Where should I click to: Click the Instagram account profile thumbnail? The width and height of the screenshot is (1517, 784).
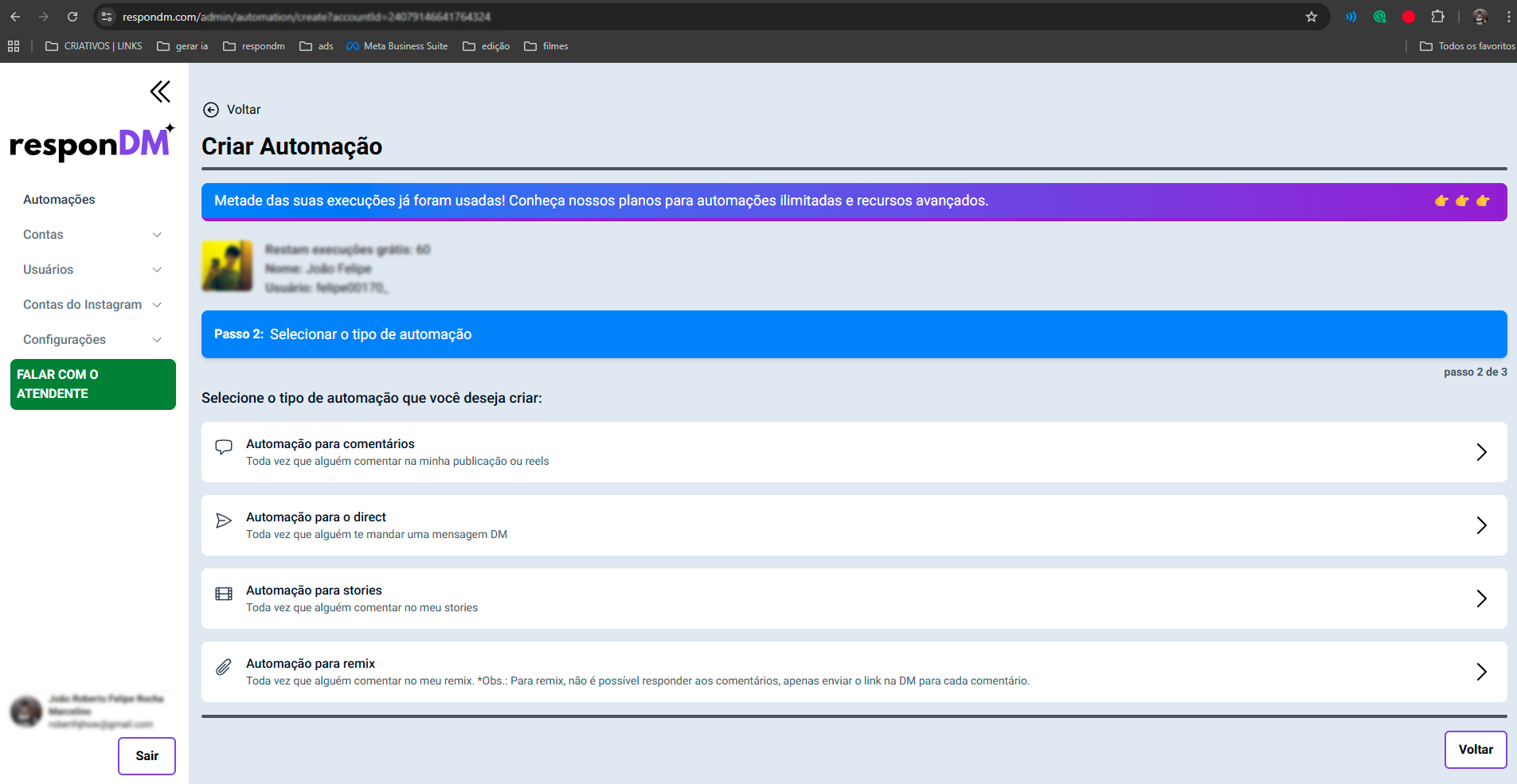click(227, 266)
